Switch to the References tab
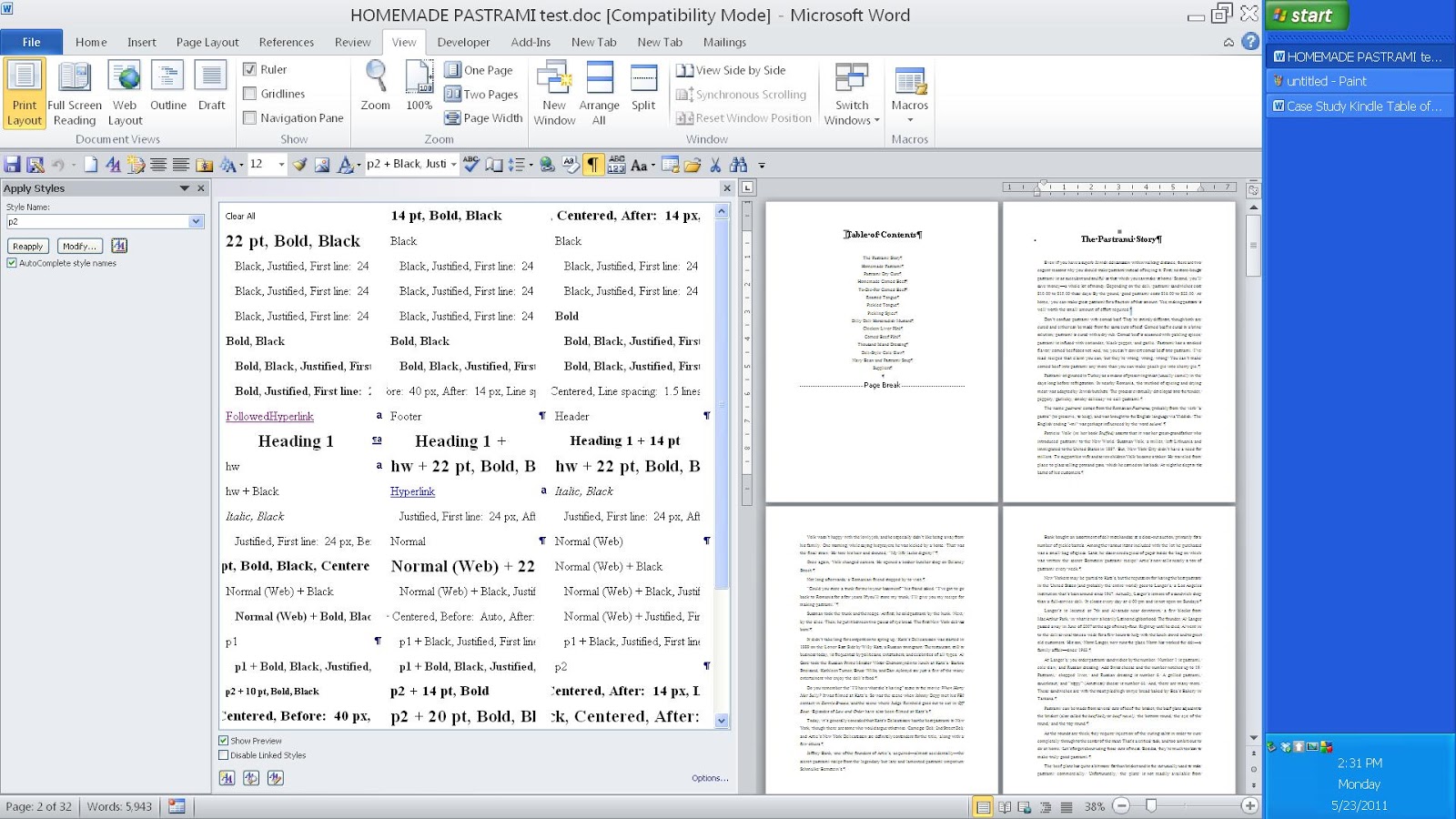Viewport: 1456px width, 819px height. pyautogui.click(x=287, y=42)
